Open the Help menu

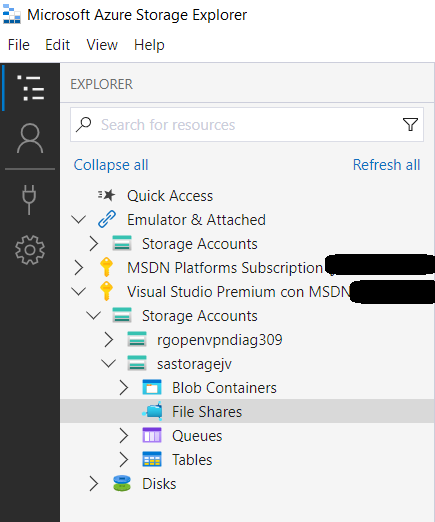(x=149, y=45)
